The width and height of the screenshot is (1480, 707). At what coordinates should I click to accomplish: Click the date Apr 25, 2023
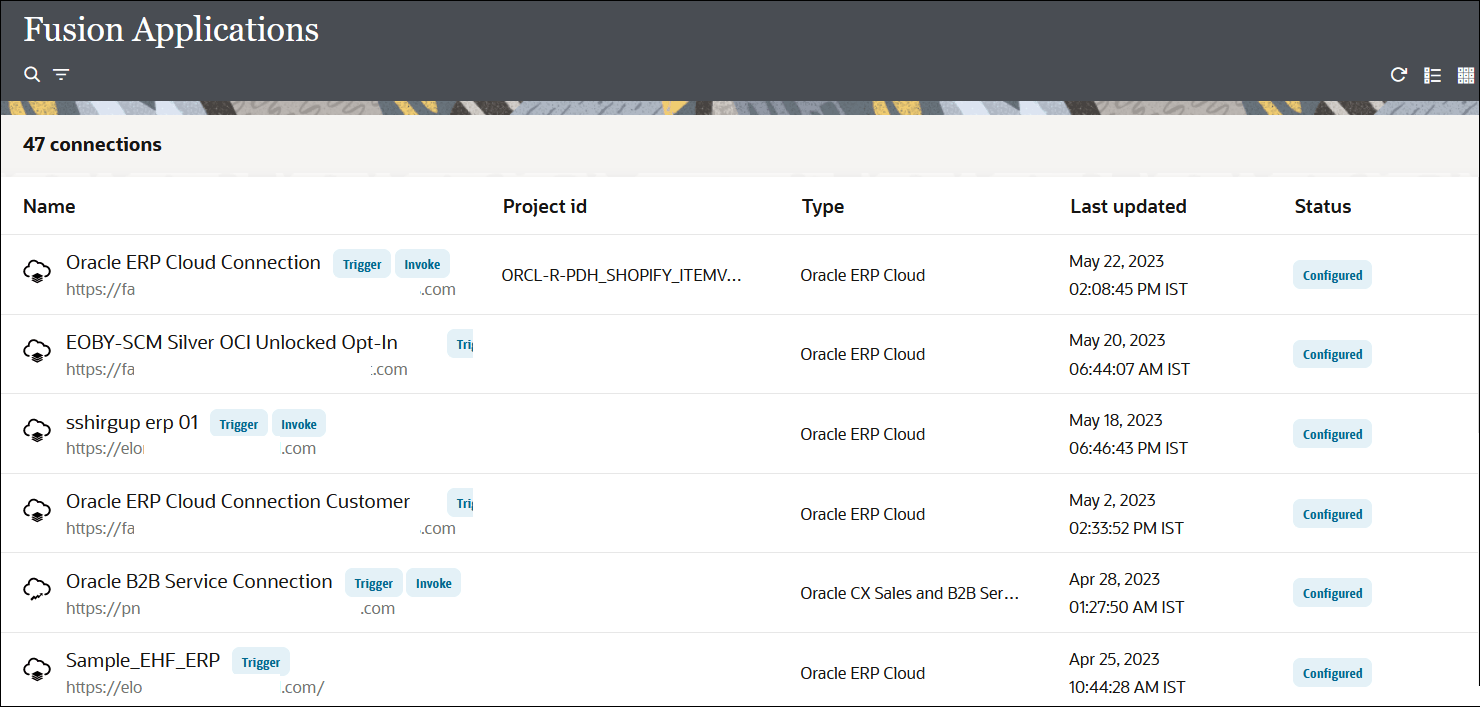click(1114, 659)
